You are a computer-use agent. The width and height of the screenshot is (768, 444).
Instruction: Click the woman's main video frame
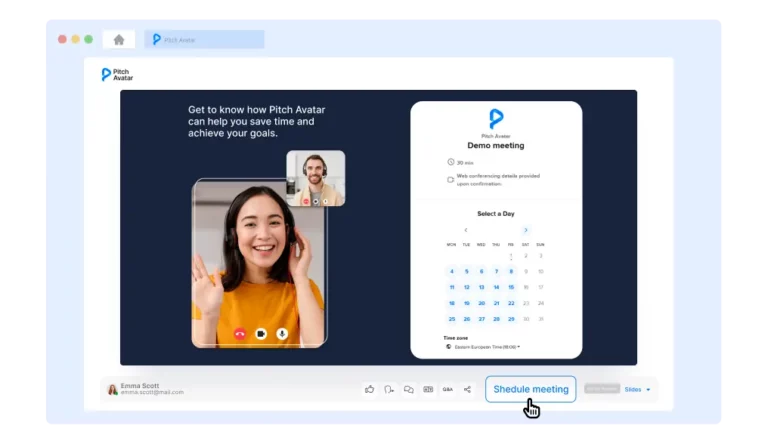click(259, 263)
